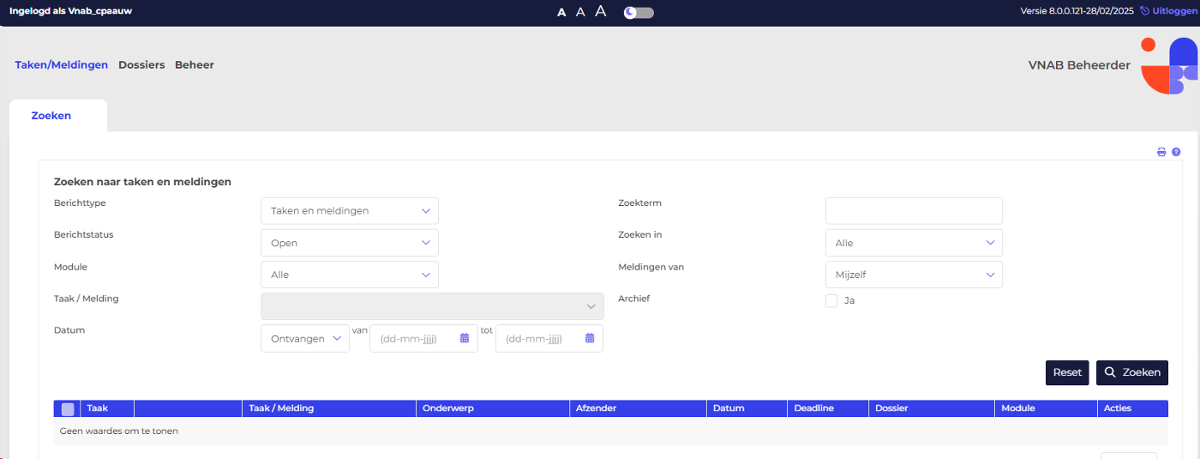
Task: Expand the 'Meldingen van' Mijzelf dropdown
Action: point(913,274)
